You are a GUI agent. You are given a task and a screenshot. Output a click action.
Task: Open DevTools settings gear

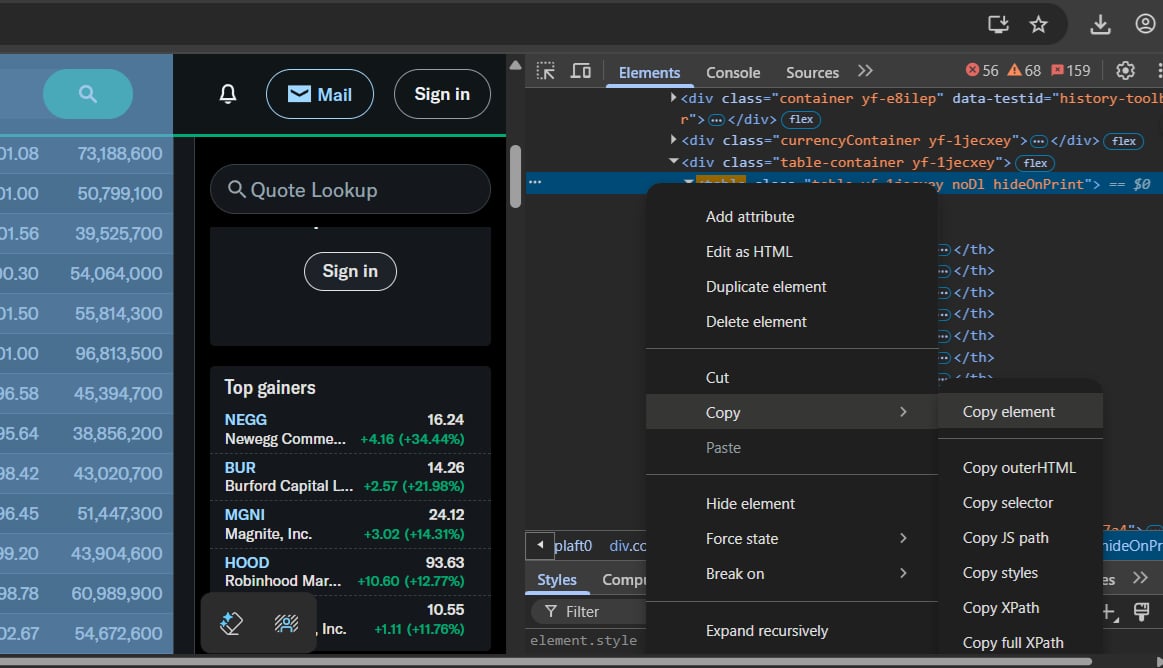[1125, 71]
